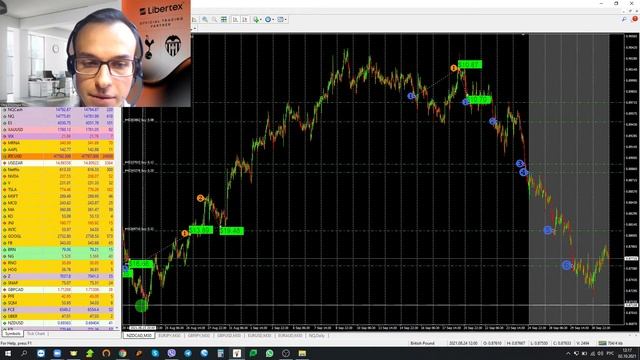Image resolution: width=640 pixels, height=360 pixels.
Task: Open the chart templates toolbar icon
Action: coord(280,19)
